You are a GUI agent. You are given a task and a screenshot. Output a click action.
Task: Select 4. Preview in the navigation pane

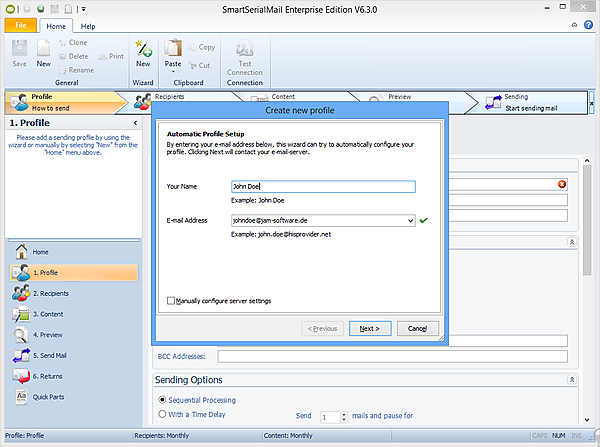point(73,334)
